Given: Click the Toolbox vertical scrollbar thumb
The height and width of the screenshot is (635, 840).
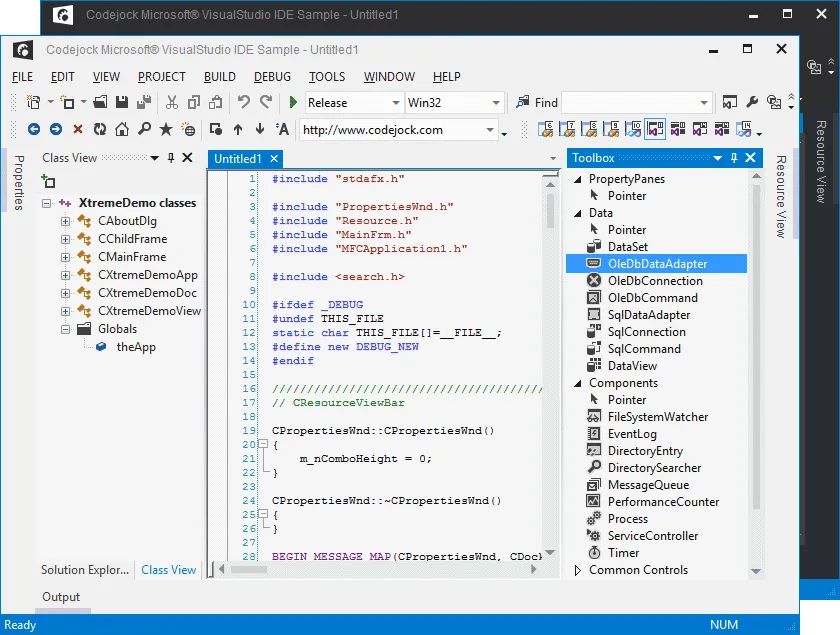Looking at the screenshot, I should pyautogui.click(x=756, y=347).
